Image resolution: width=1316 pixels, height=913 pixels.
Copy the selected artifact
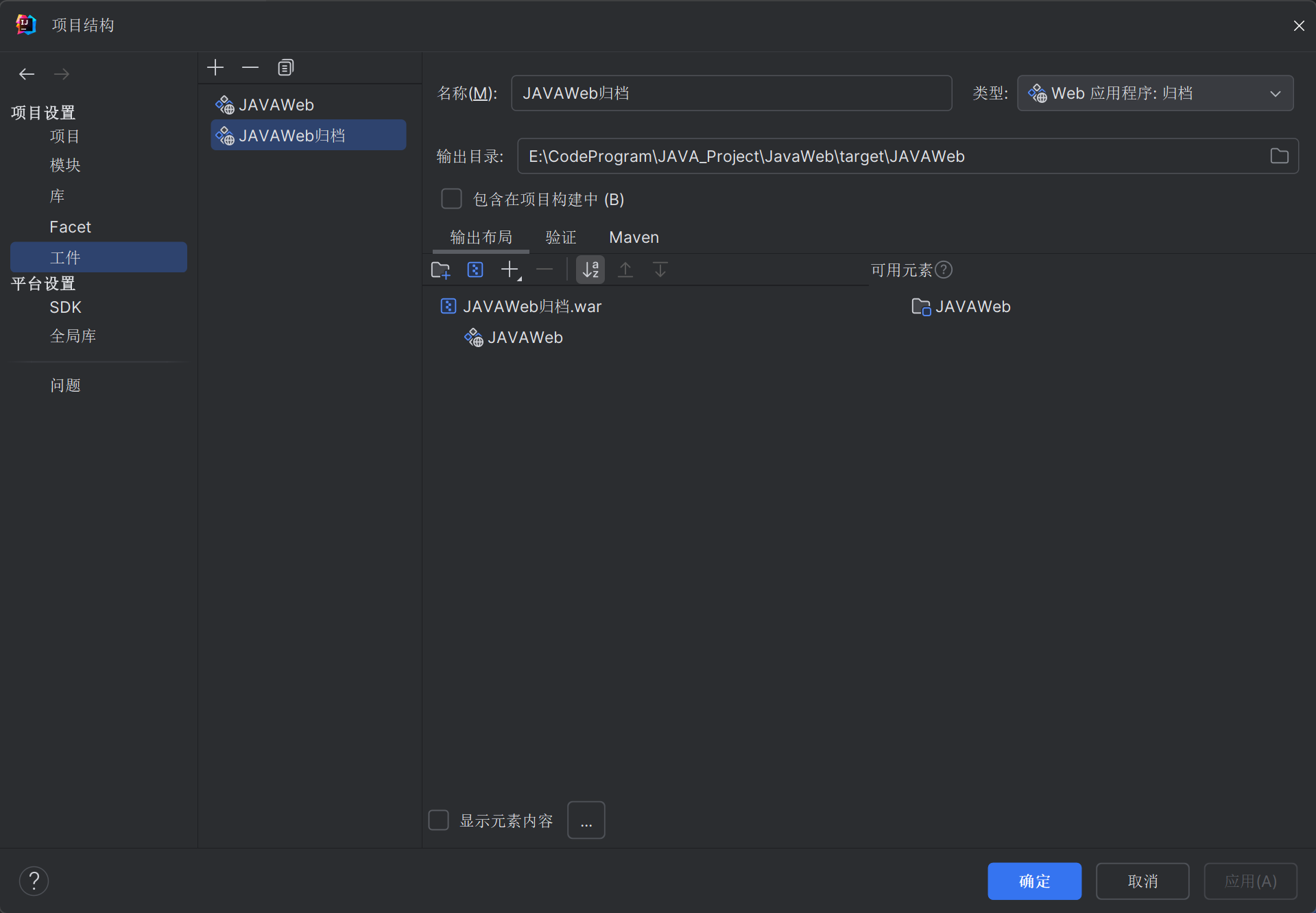[x=285, y=67]
